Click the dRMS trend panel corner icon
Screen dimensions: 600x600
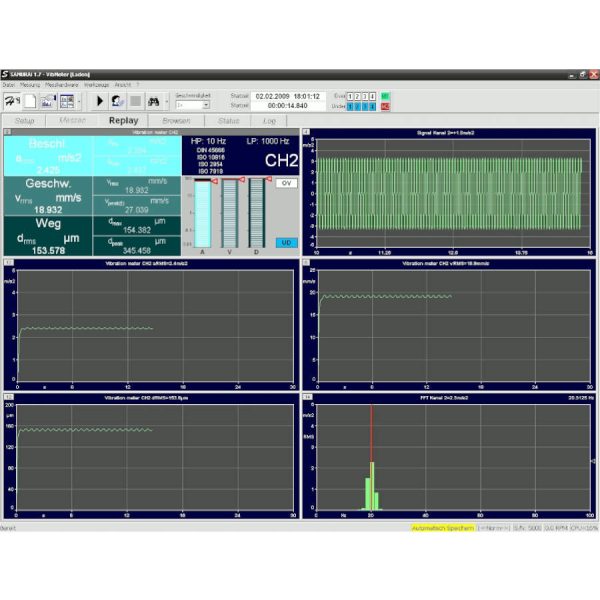tap(9, 397)
